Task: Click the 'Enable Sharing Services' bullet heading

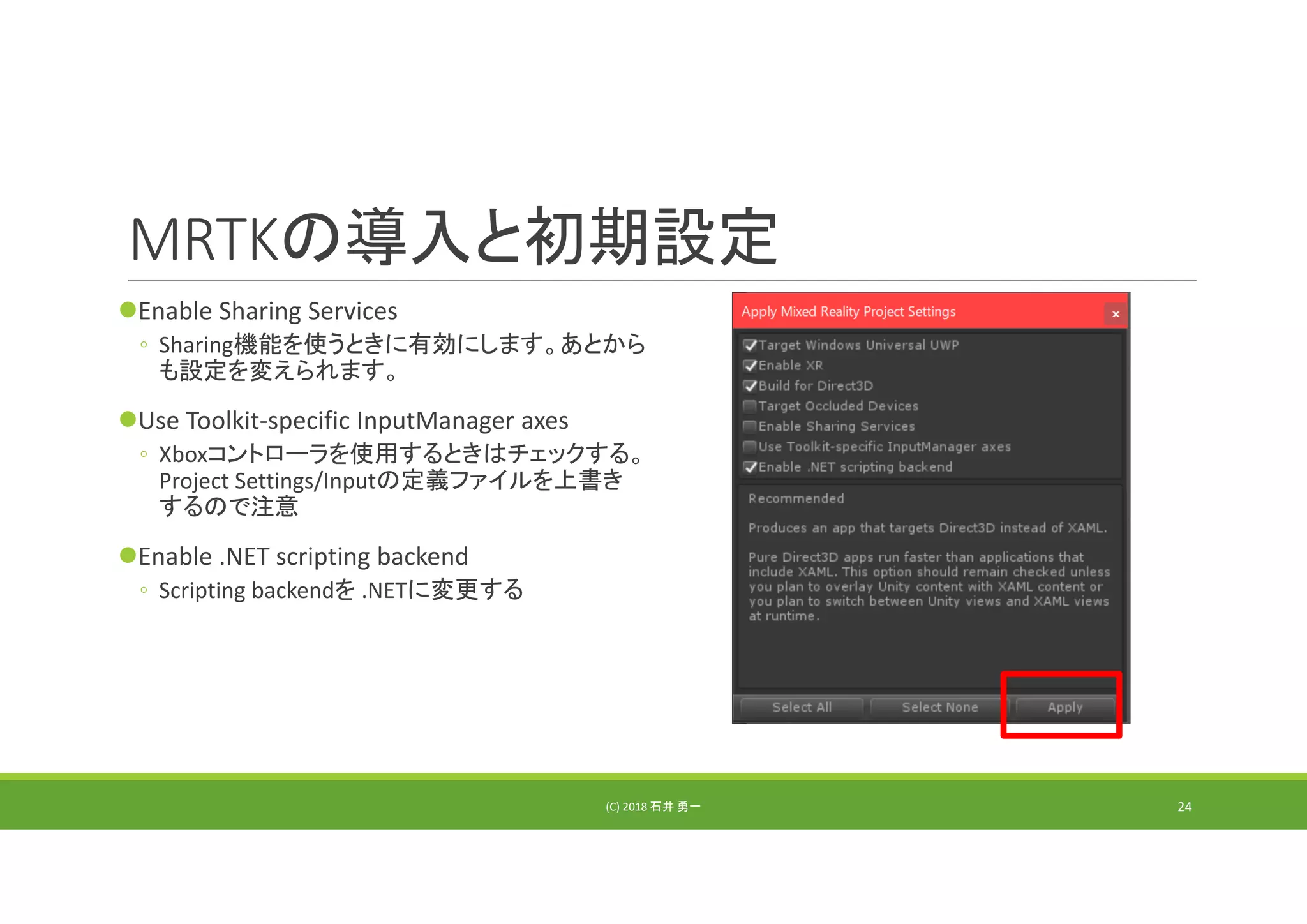Action: (x=267, y=311)
